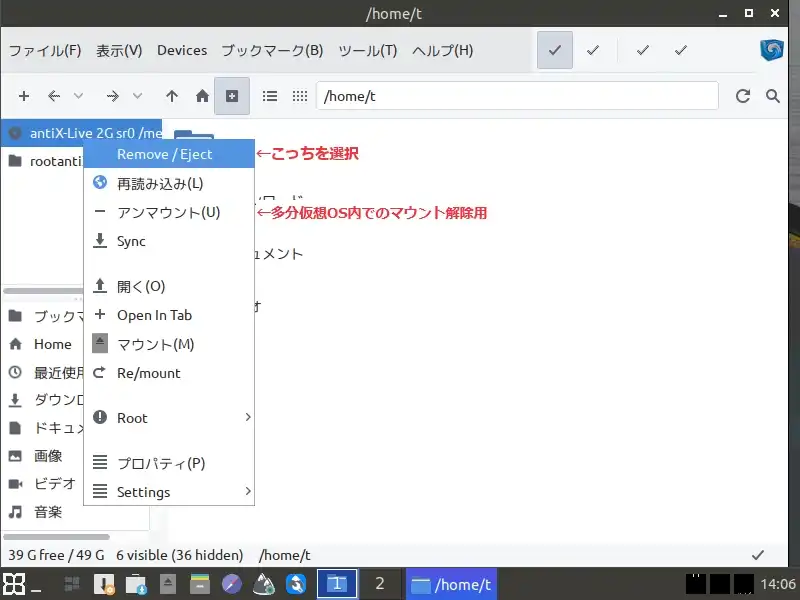Choose Open In Tab option
Screen dimensions: 800x600
coord(154,315)
